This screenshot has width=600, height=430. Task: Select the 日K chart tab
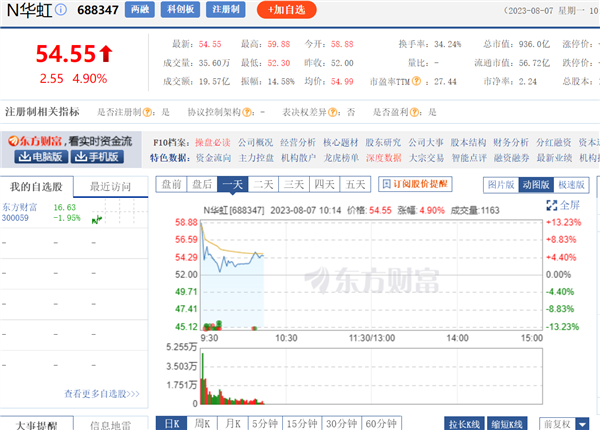point(171,423)
